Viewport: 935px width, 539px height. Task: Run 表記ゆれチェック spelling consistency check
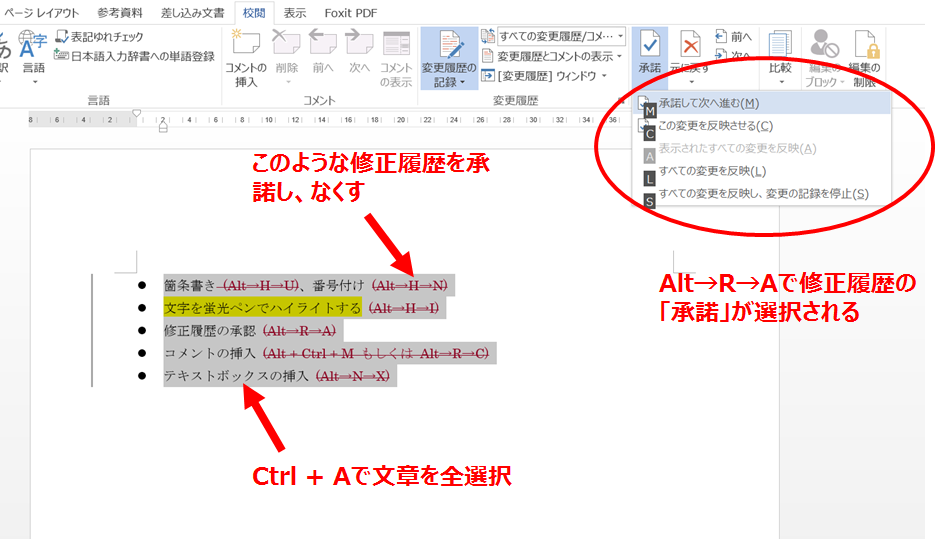(100, 37)
